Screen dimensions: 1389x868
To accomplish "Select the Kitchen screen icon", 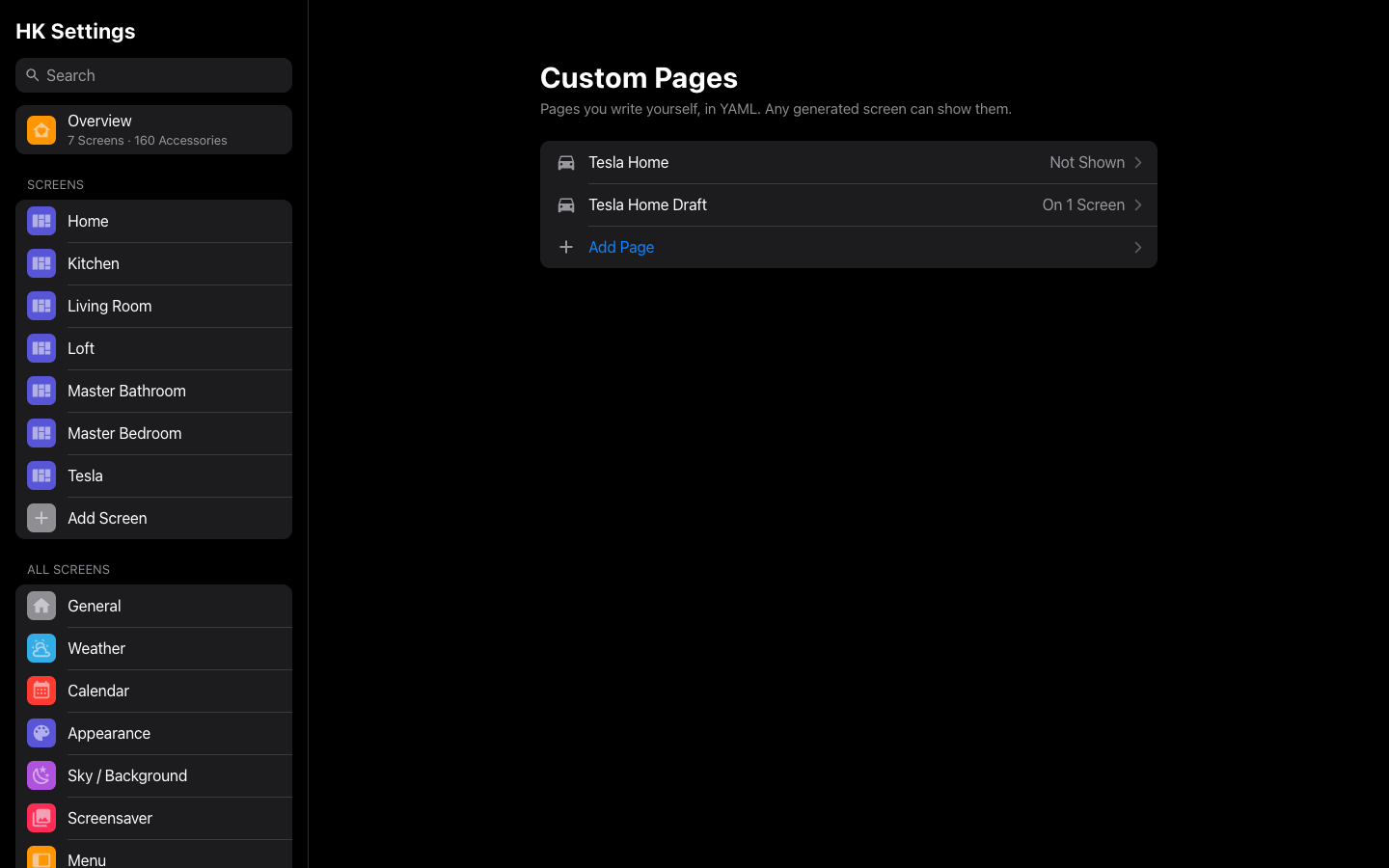I will tap(41, 263).
